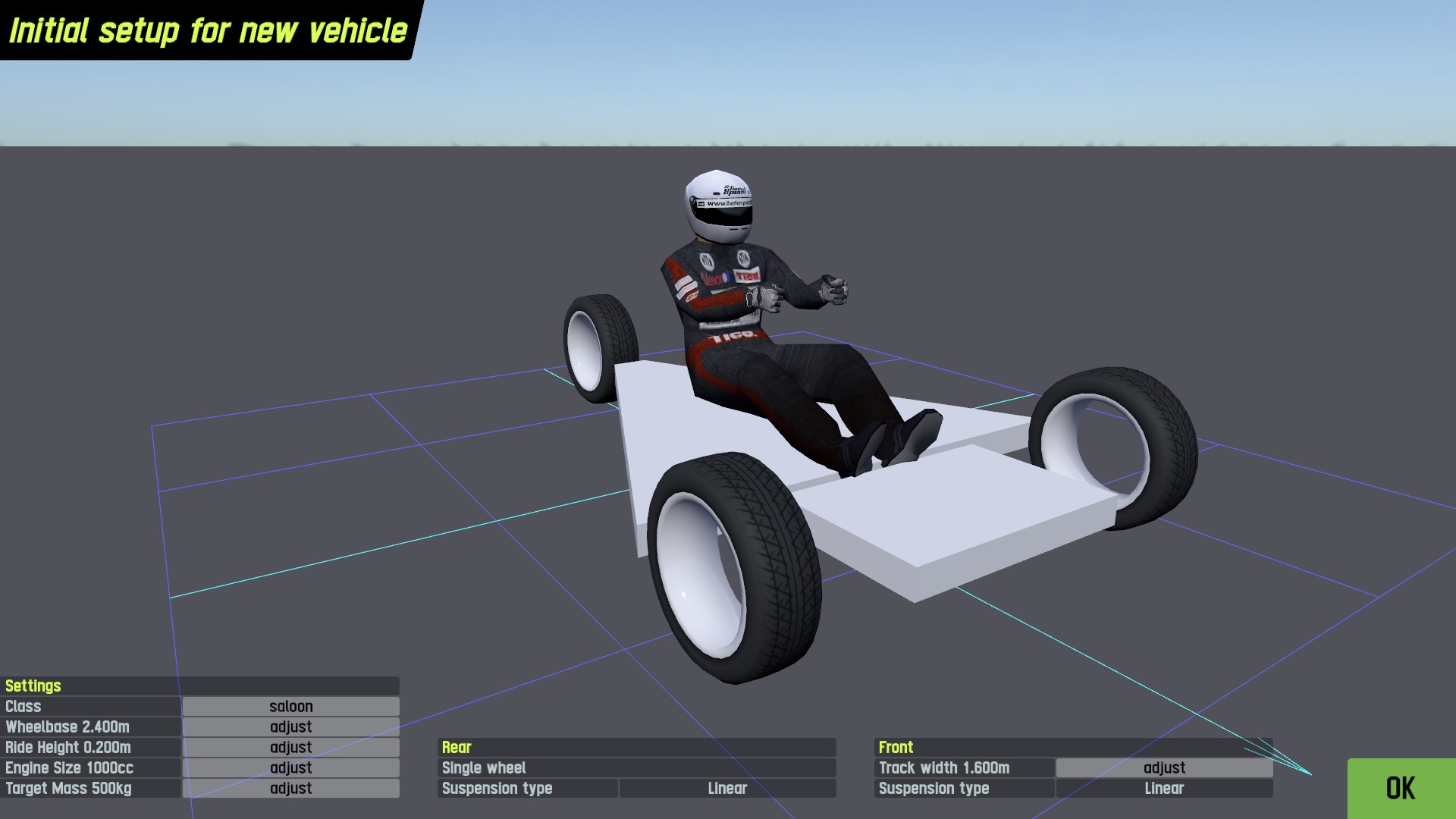Adjust the Ride Height 0.200m setting
This screenshot has height=819, width=1456.
point(290,747)
